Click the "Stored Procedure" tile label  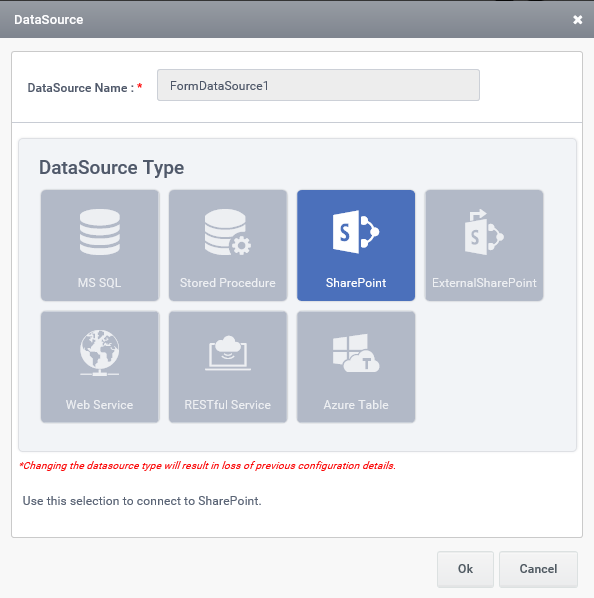(x=228, y=283)
